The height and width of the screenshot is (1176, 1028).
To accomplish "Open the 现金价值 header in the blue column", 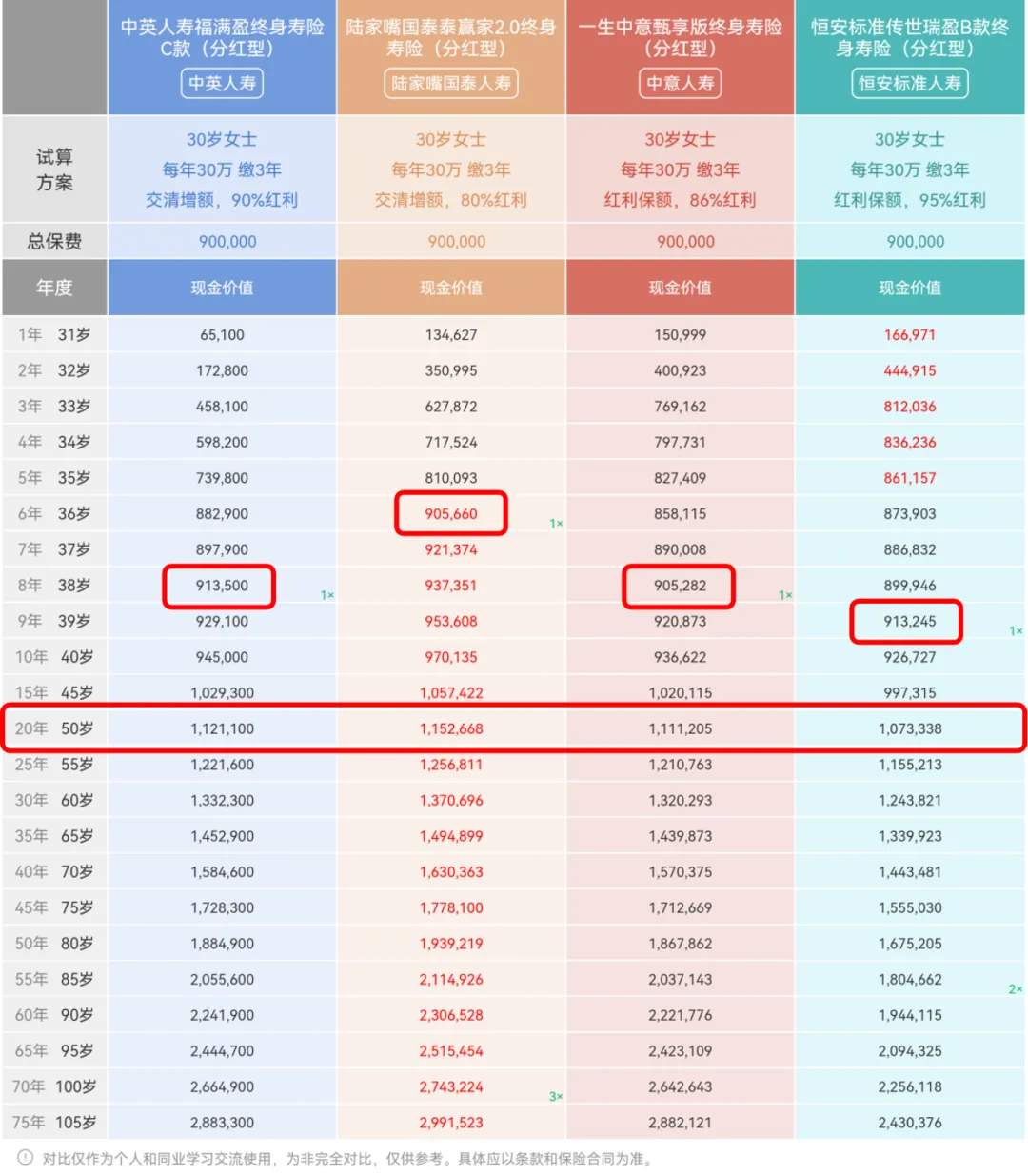I will (222, 287).
